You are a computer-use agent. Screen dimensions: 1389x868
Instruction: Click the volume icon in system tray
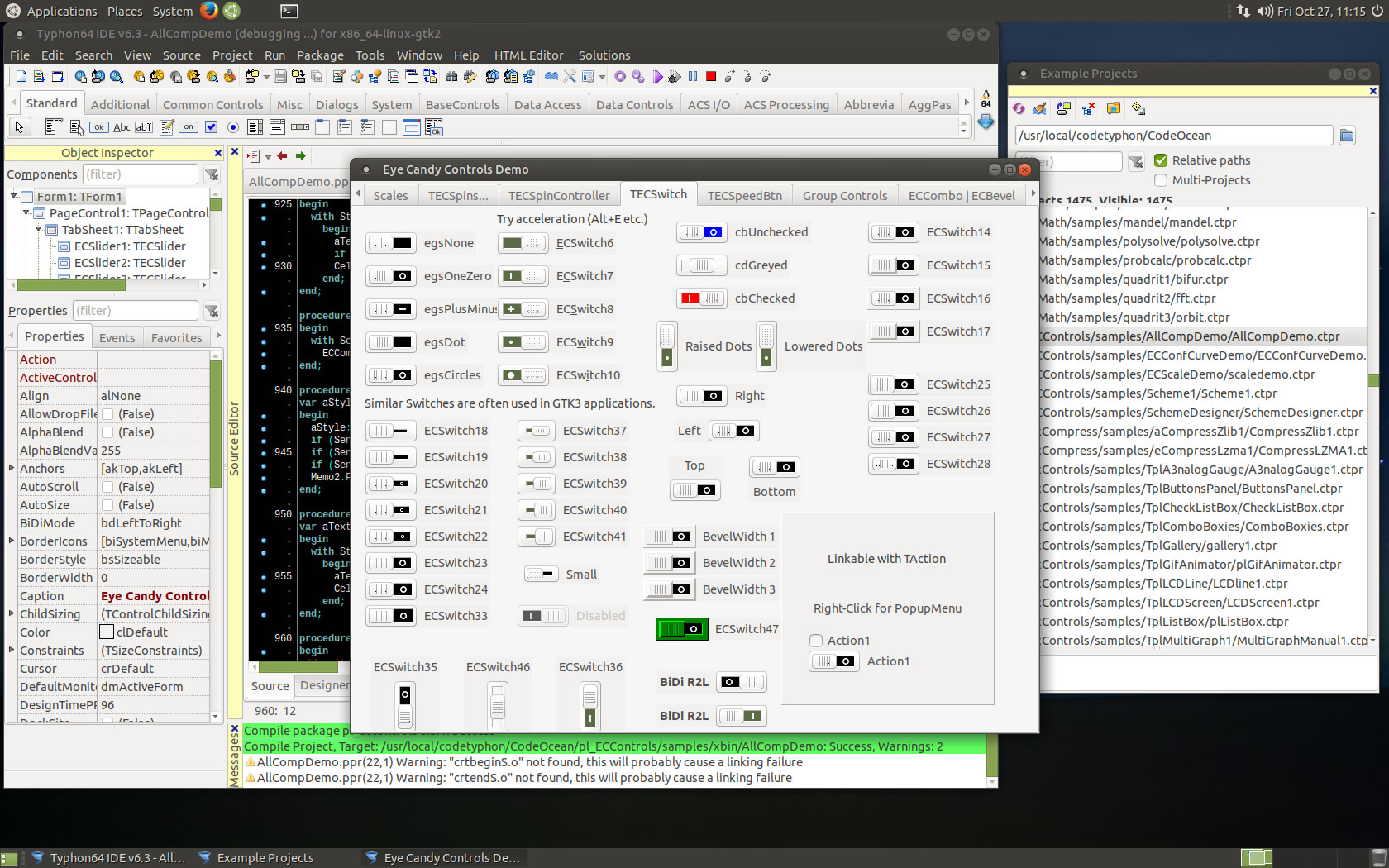(1264, 11)
